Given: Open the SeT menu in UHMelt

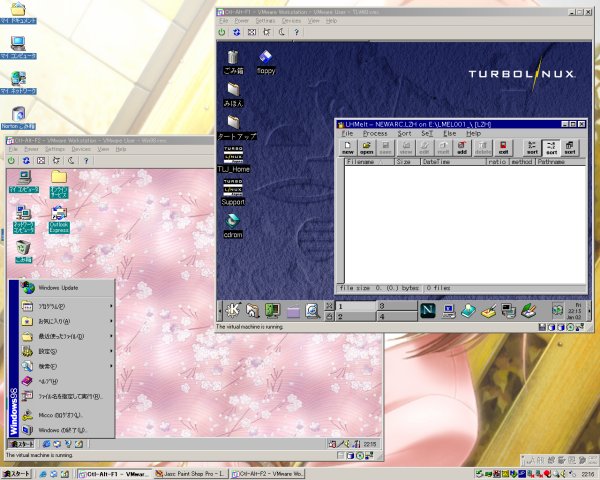Looking at the screenshot, I should [x=427, y=133].
